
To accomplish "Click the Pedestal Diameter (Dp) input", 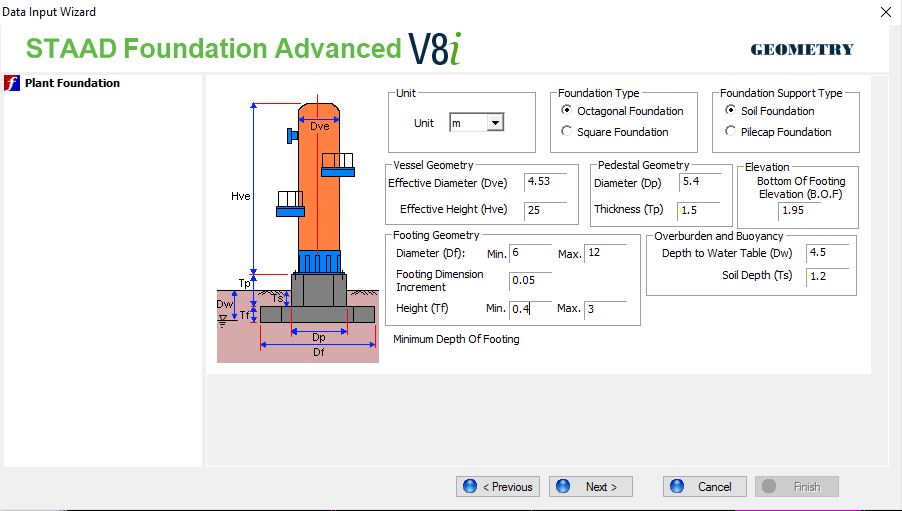I will [x=699, y=183].
